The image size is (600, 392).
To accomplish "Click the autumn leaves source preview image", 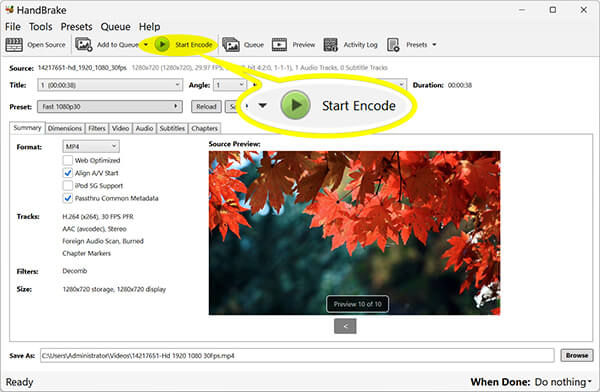I will pyautogui.click(x=354, y=233).
